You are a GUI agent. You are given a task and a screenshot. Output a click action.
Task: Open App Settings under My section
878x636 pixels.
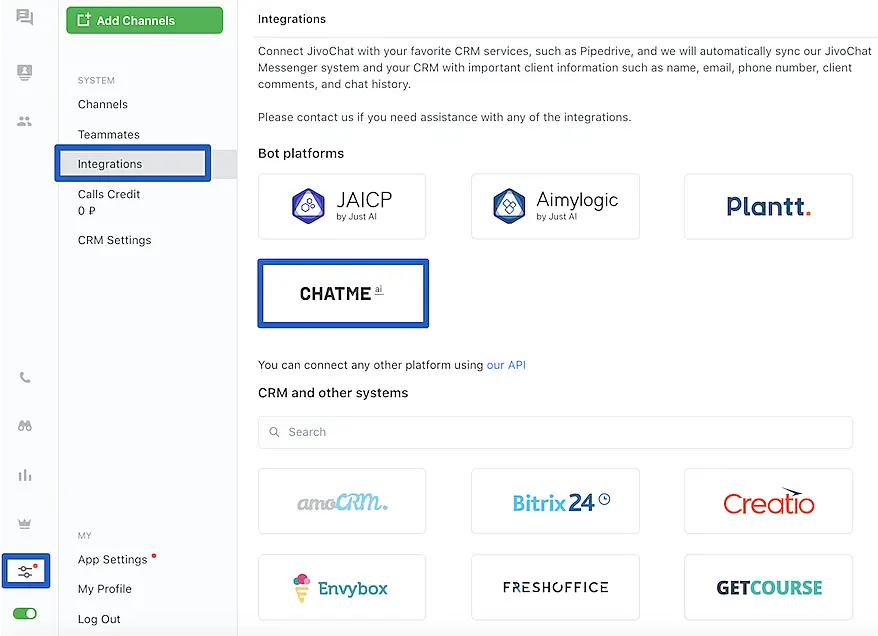(x=113, y=559)
